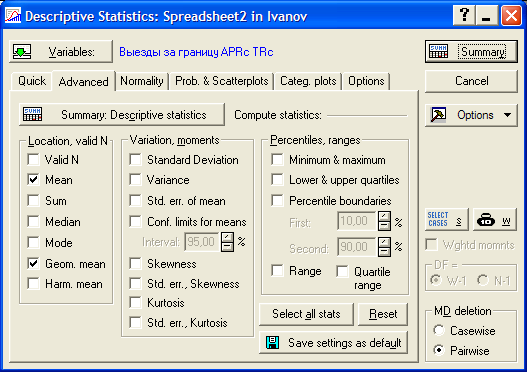527x372 pixels.
Task: Select Pairwise MD deletion
Action: coord(439,350)
